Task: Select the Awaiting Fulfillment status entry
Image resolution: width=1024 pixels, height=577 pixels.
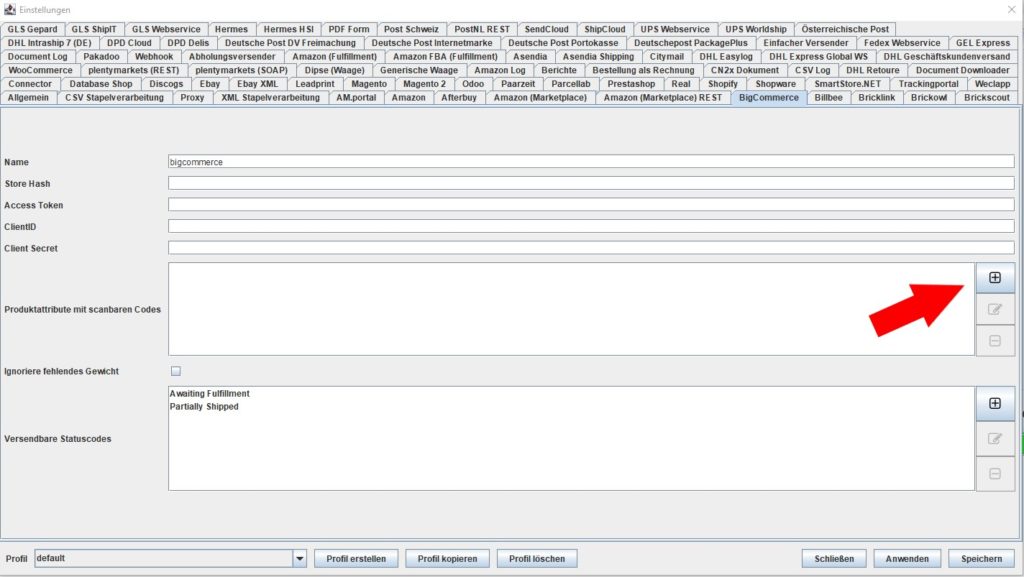Action: pyautogui.click(x=210, y=394)
